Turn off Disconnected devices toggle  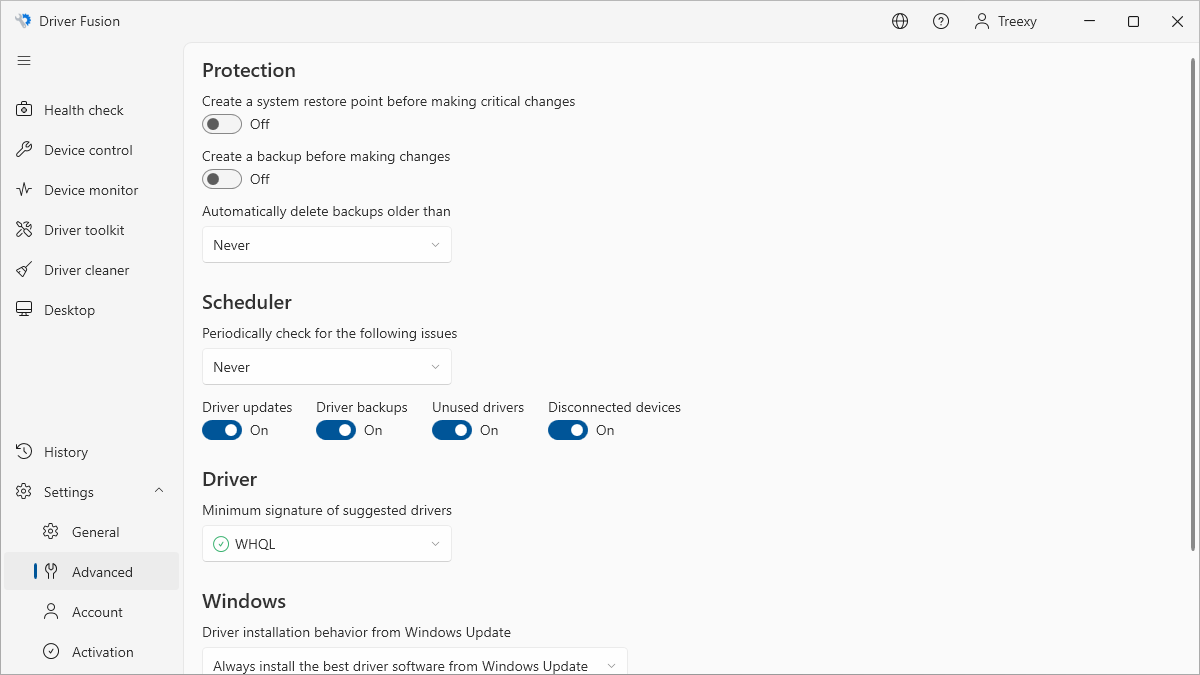click(568, 430)
